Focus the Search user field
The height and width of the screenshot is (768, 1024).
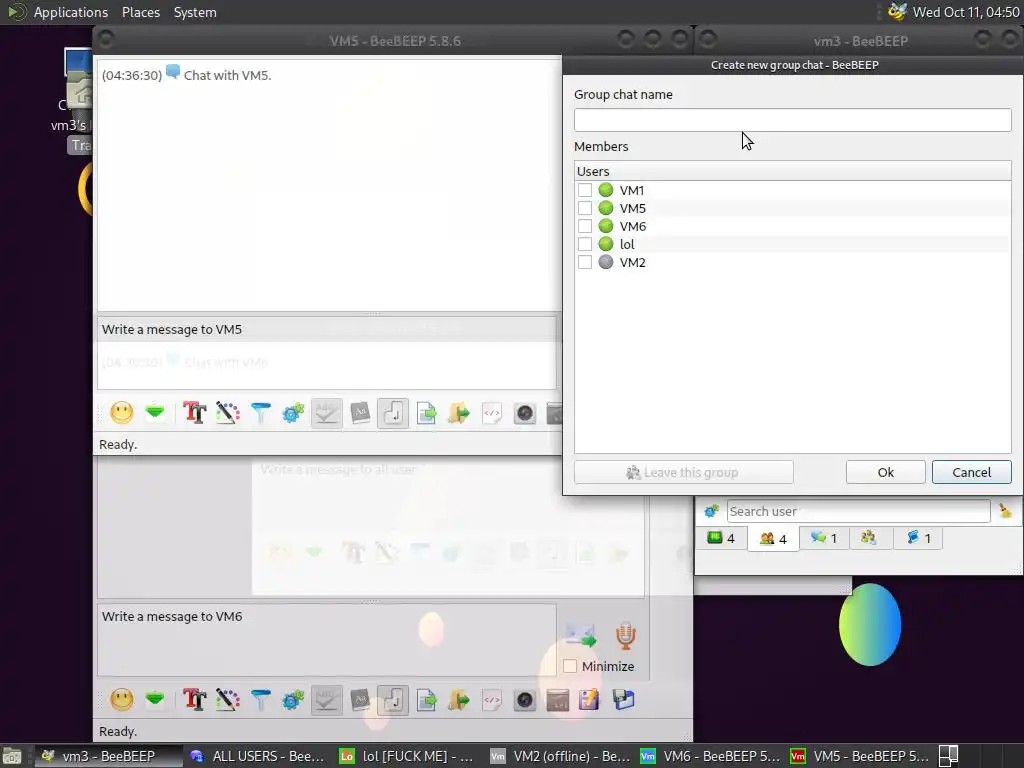[x=858, y=511]
